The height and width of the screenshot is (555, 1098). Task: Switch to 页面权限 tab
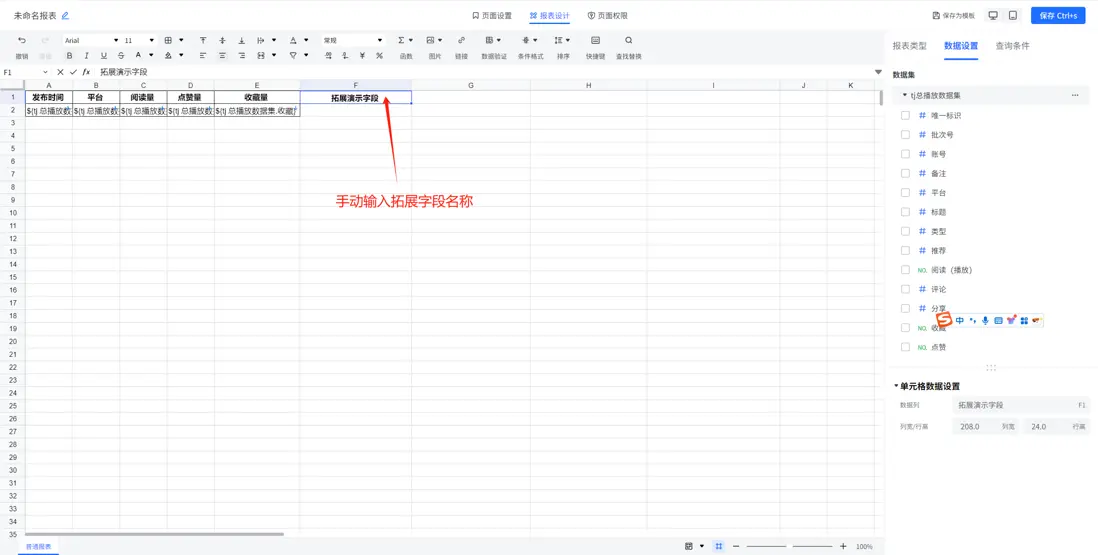point(607,15)
